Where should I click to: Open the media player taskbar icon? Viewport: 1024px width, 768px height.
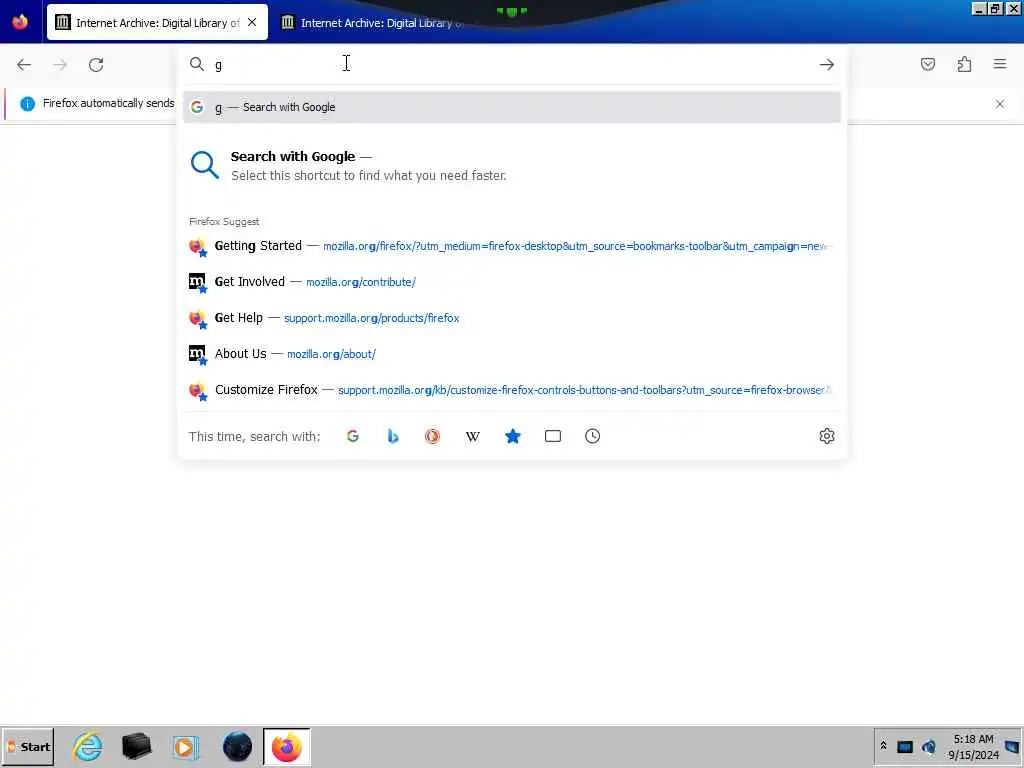pos(185,746)
